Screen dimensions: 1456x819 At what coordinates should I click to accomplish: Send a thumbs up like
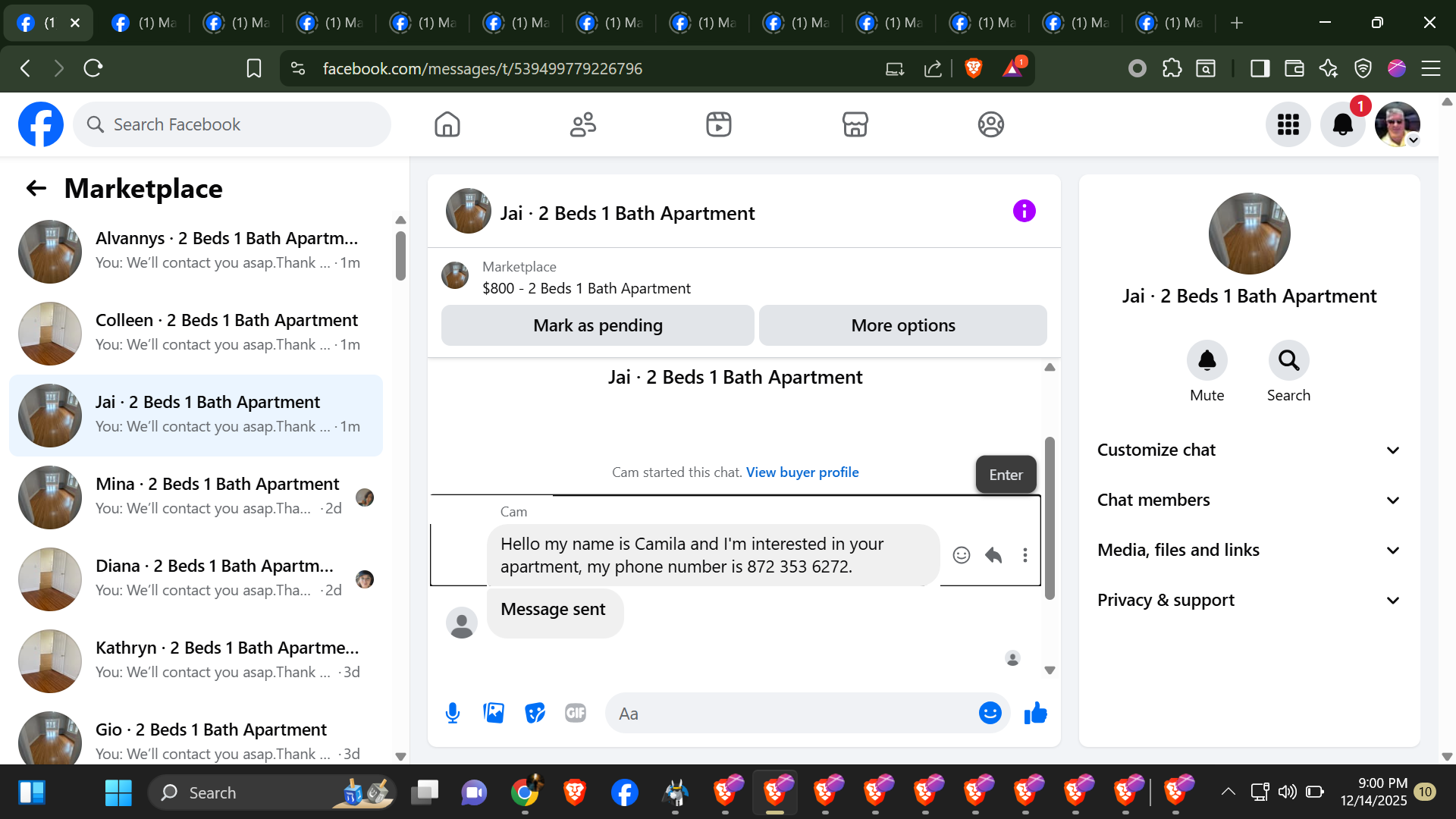(1035, 713)
